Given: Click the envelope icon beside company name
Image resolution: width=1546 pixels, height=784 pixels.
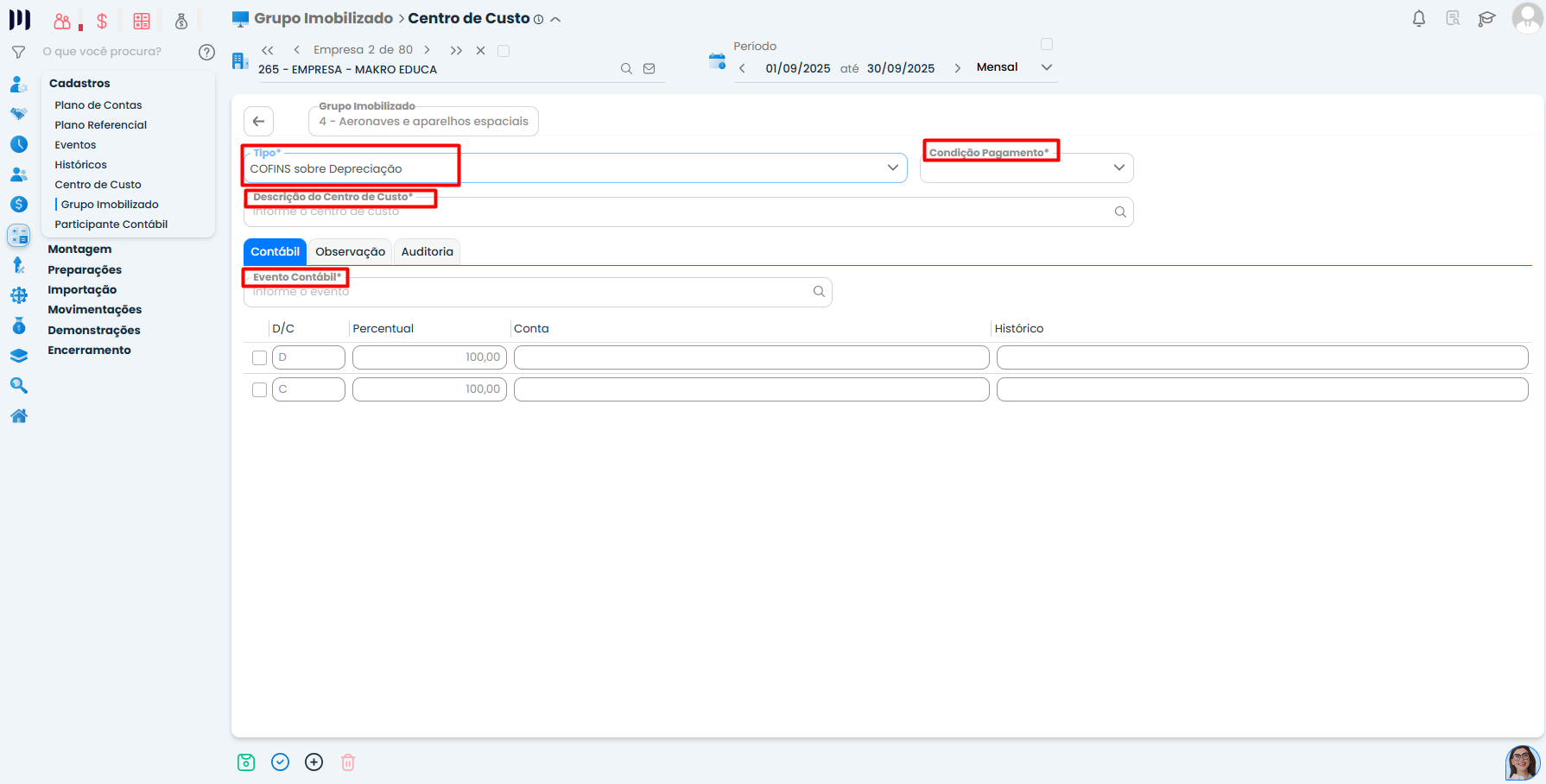Looking at the screenshot, I should [x=649, y=69].
